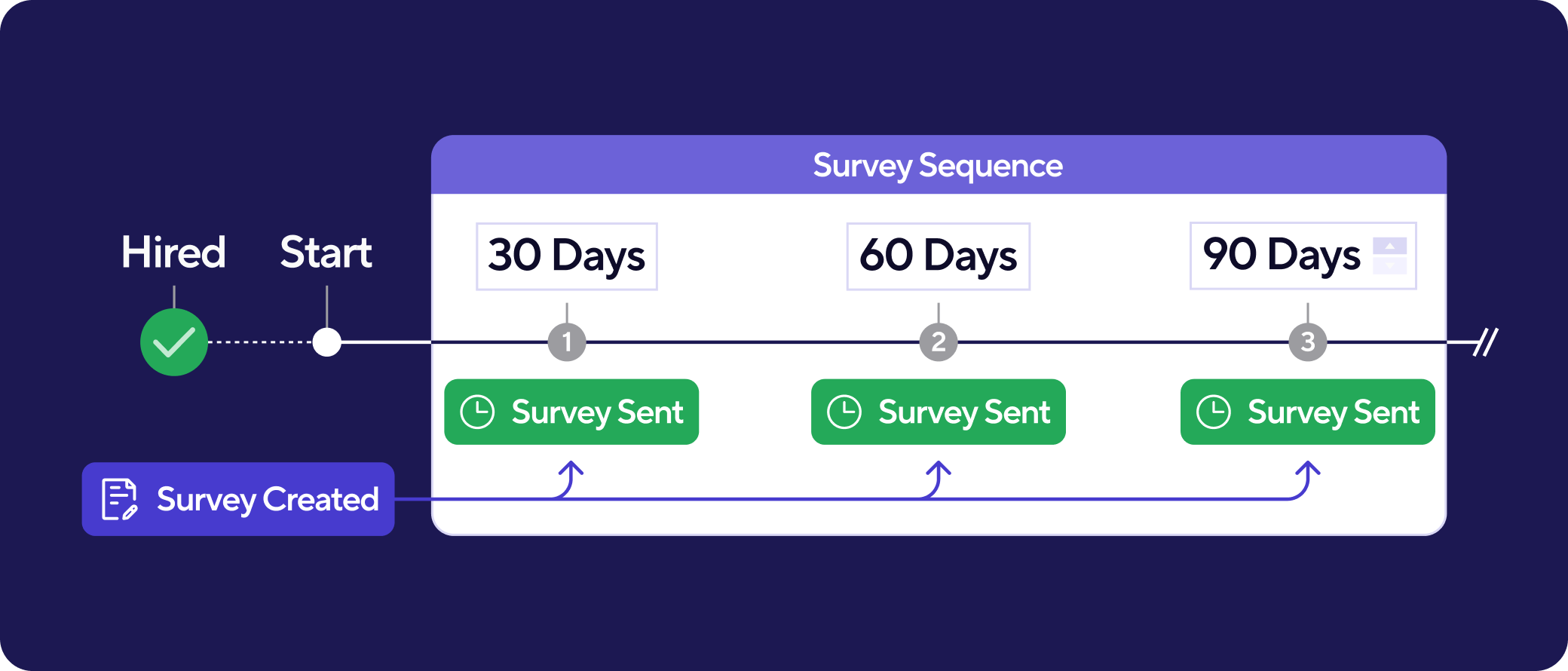Click the Survey Sent button under marker 1
1568x671 pixels.
point(571,412)
